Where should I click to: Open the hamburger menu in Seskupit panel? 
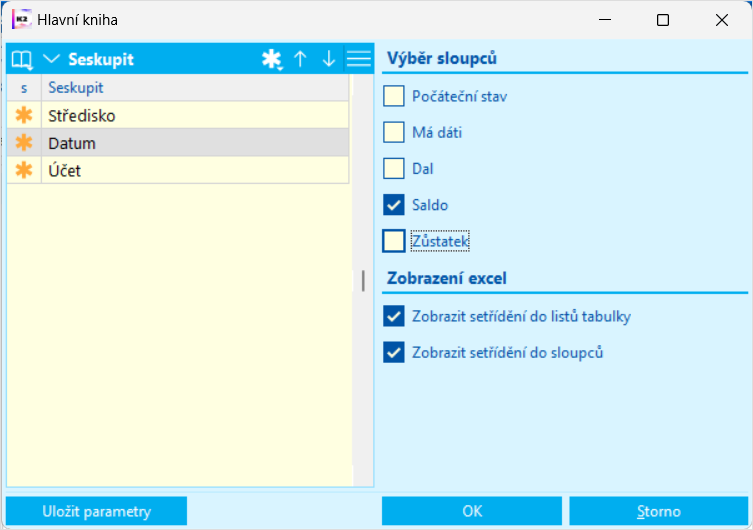358,60
